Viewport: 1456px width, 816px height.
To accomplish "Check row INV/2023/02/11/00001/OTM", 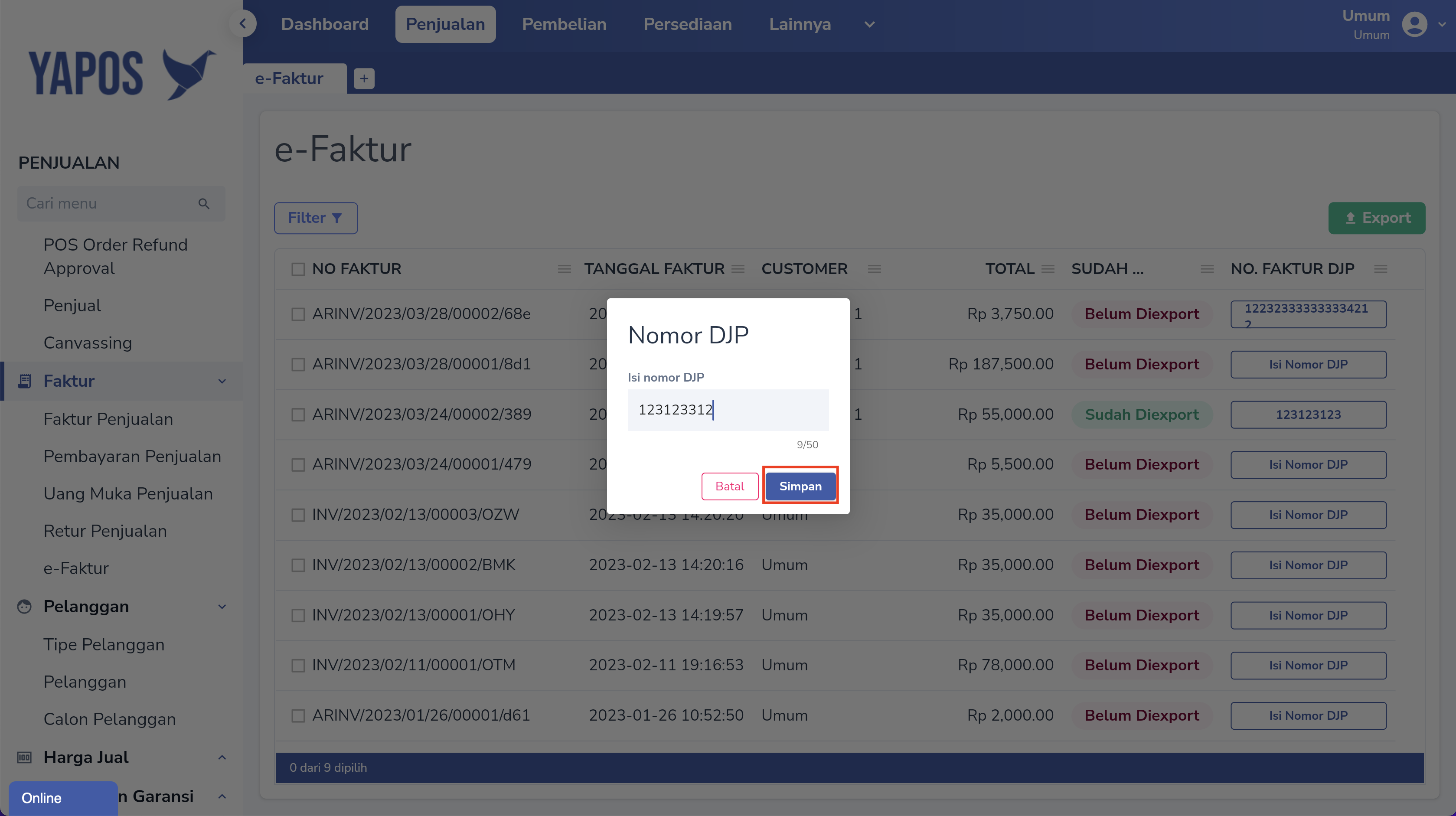I will 298,666.
